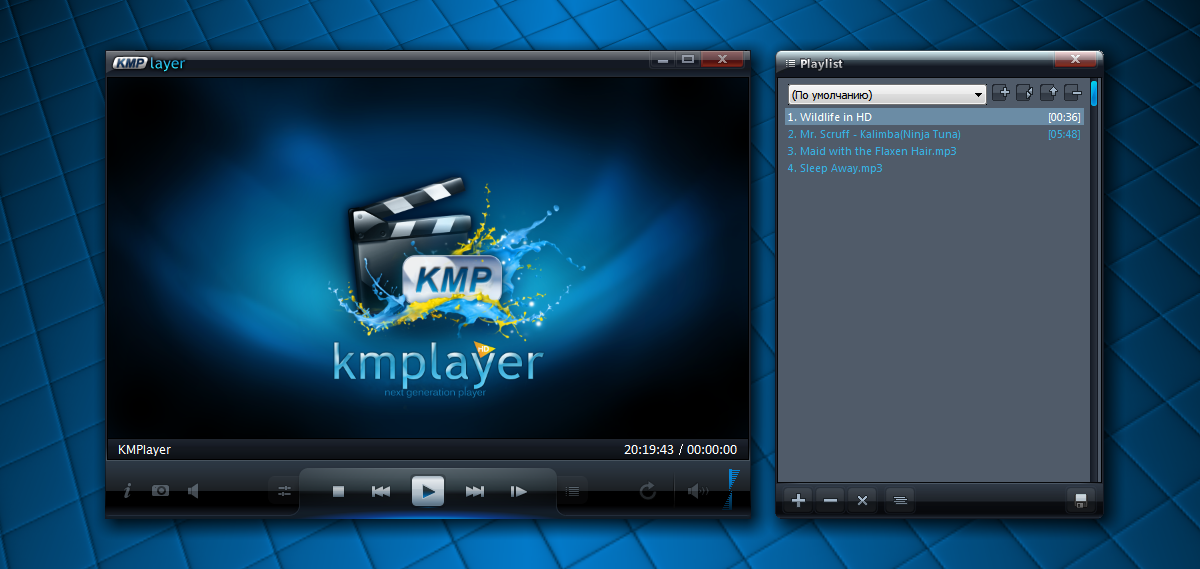This screenshot has width=1200, height=569.
Task: Skip to the previous track
Action: point(381,491)
